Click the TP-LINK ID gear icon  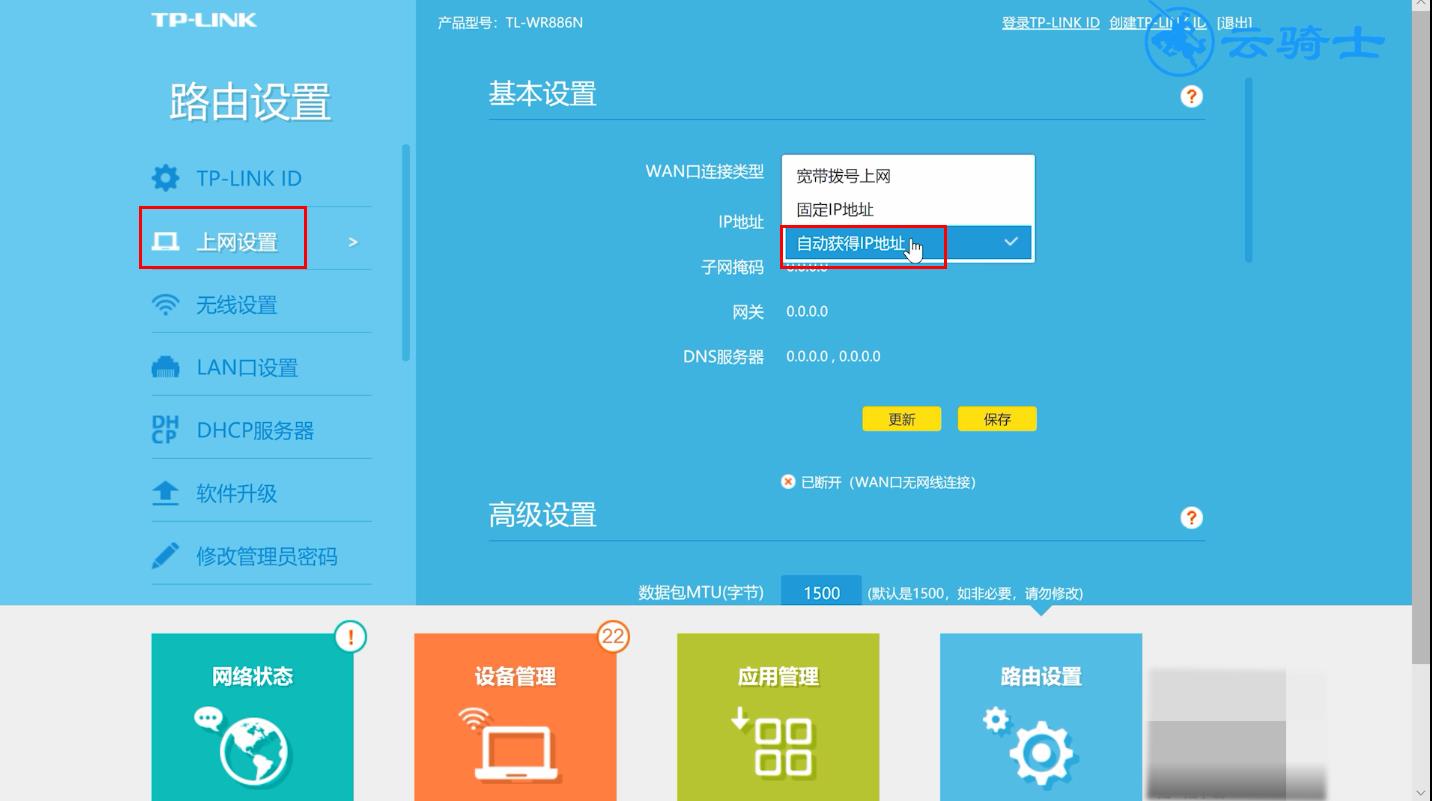click(x=165, y=178)
